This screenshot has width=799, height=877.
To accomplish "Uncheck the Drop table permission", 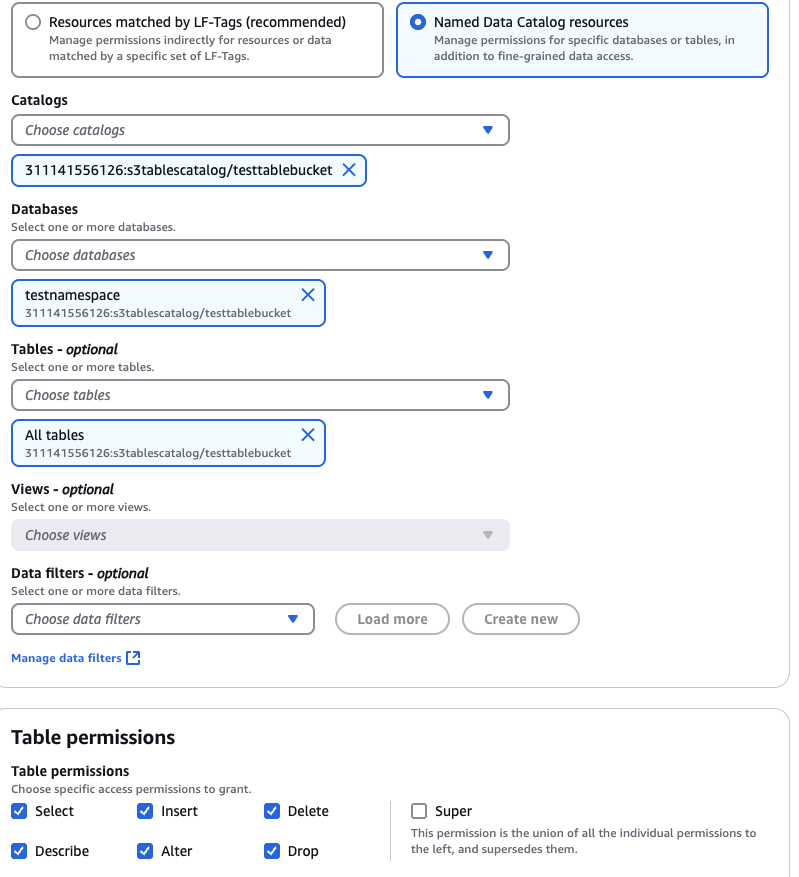I will coord(272,851).
